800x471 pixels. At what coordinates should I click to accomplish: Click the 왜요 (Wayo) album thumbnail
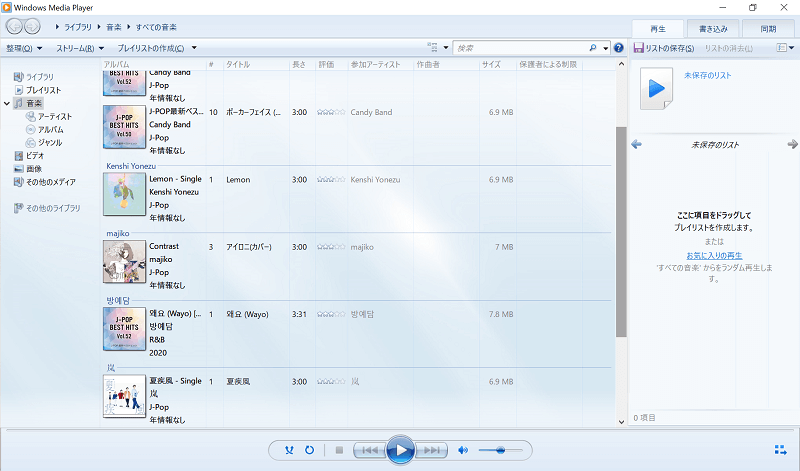[124, 329]
